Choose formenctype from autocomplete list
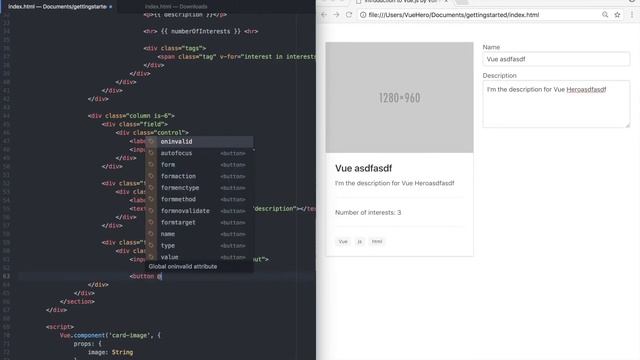 199,188
